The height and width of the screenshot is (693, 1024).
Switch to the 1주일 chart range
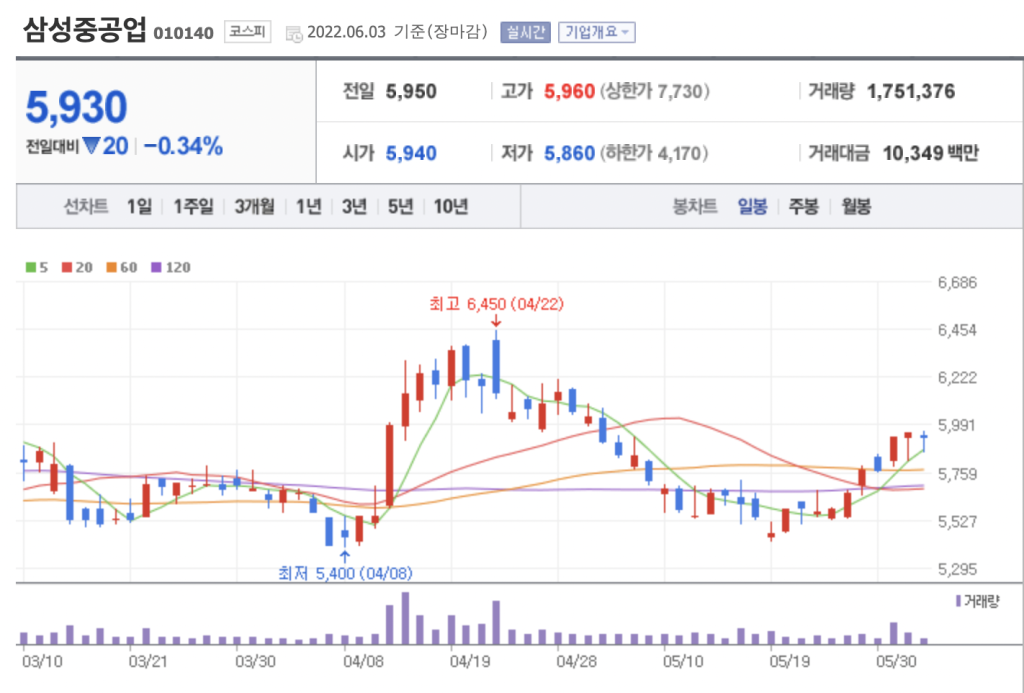[193, 207]
